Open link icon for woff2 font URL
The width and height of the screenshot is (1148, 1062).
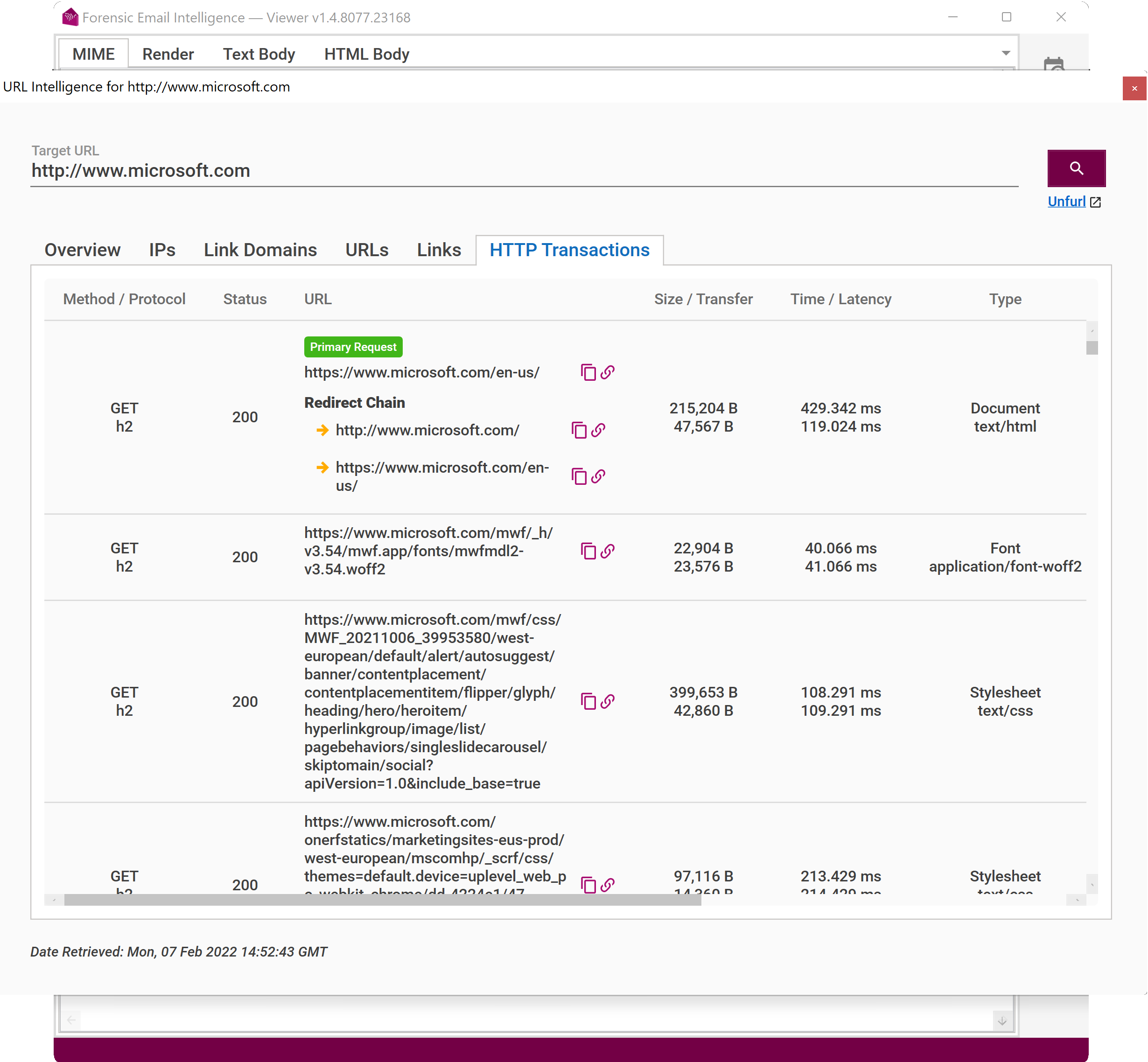[x=607, y=551]
